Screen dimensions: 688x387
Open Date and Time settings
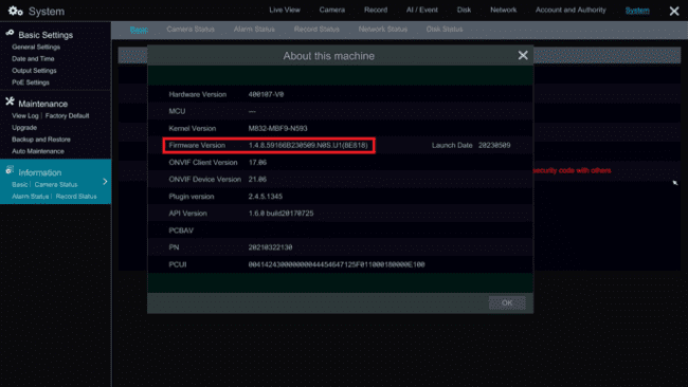tap(33, 59)
